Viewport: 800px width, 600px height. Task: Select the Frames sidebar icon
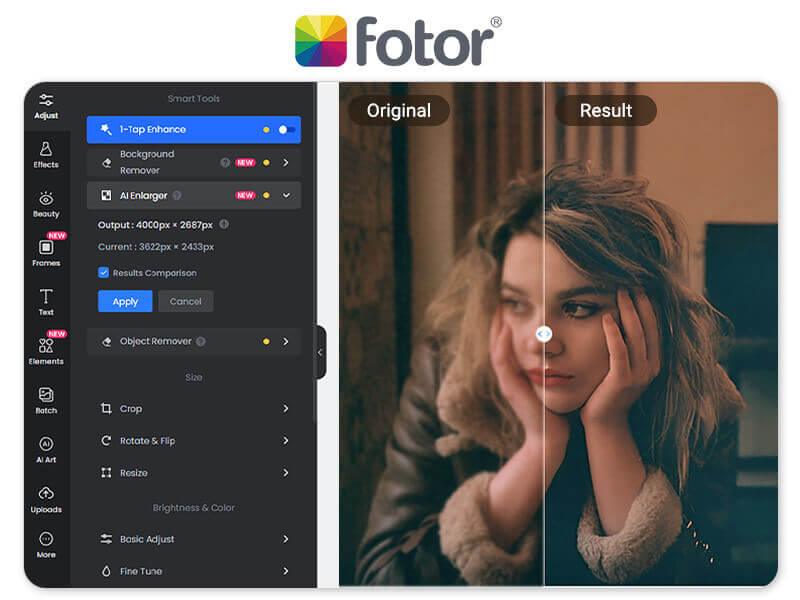(46, 252)
